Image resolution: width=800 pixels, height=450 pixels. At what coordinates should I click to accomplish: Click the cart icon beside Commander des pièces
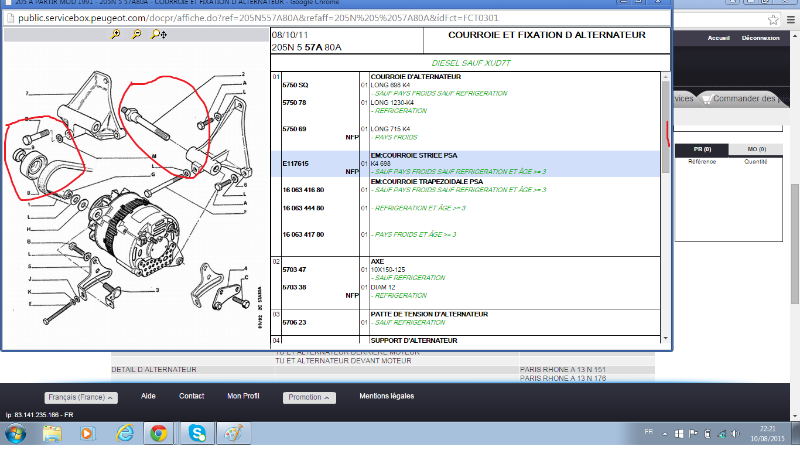click(x=707, y=99)
